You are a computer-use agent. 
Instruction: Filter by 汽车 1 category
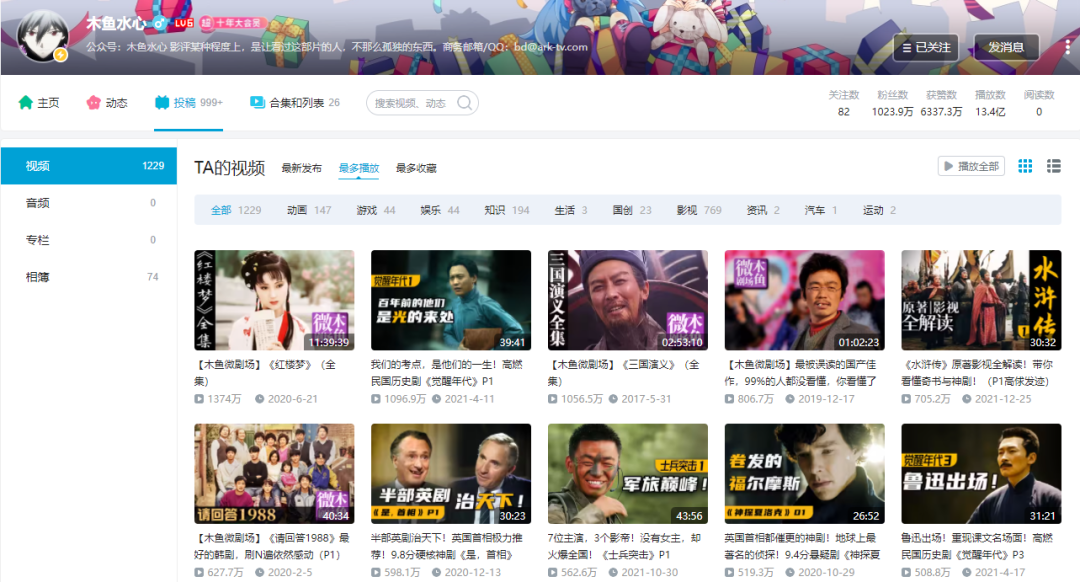tap(820, 210)
